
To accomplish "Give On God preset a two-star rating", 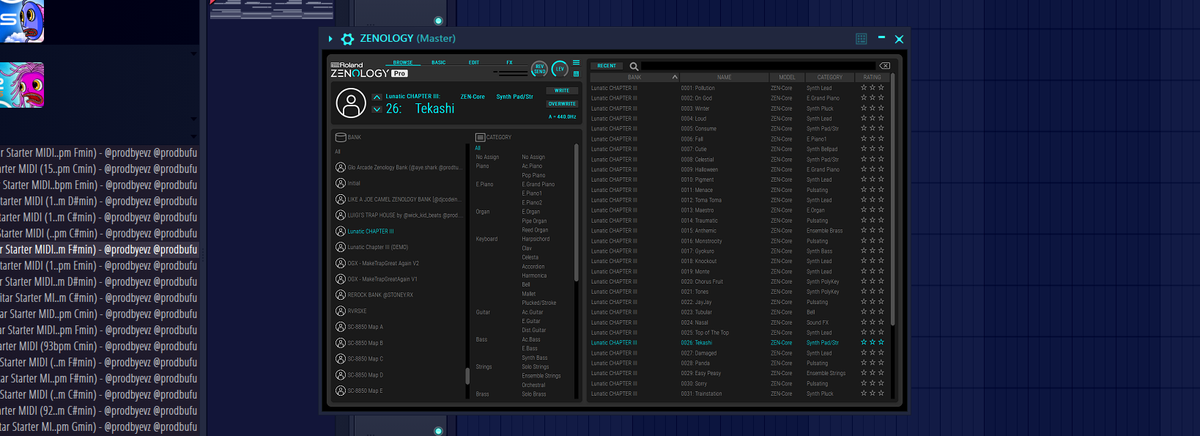I will pyautogui.click(x=872, y=98).
